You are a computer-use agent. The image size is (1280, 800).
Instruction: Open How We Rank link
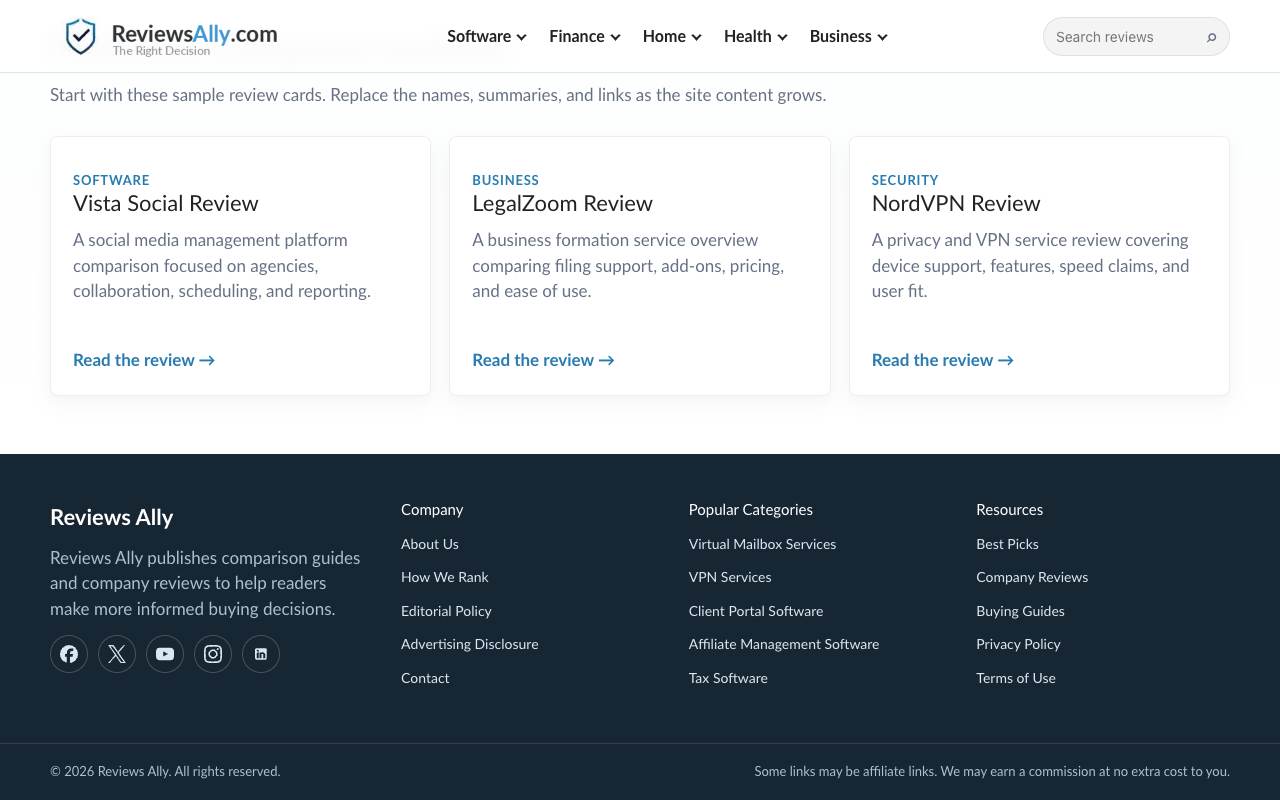coord(445,577)
